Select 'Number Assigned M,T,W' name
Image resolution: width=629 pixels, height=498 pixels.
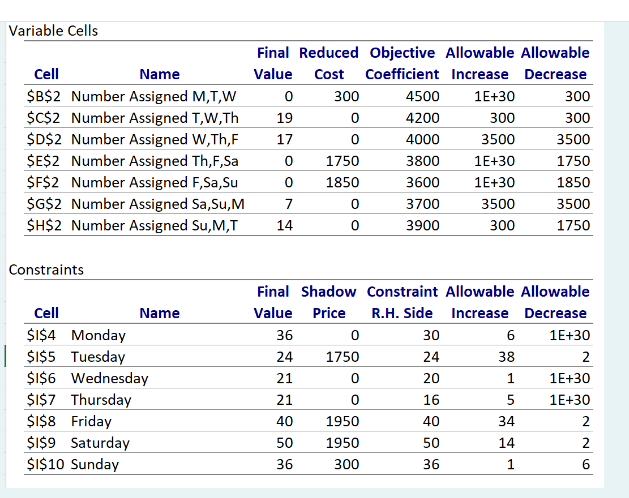[154, 96]
